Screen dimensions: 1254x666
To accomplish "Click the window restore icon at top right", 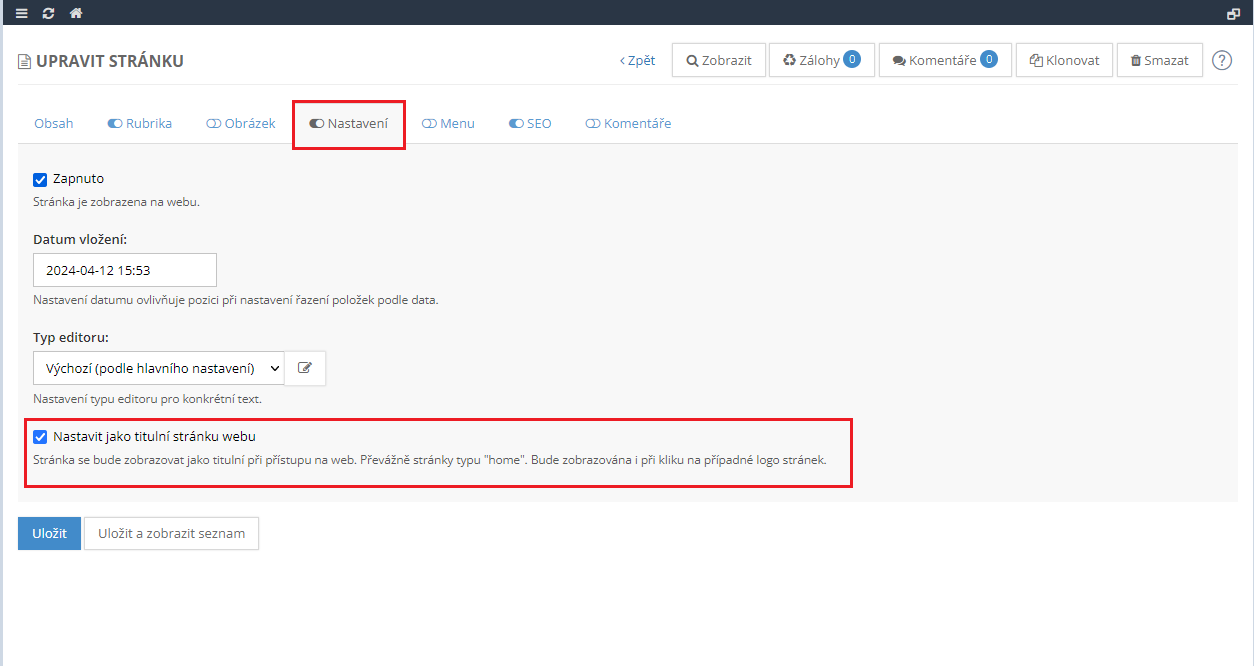I will (1233, 13).
